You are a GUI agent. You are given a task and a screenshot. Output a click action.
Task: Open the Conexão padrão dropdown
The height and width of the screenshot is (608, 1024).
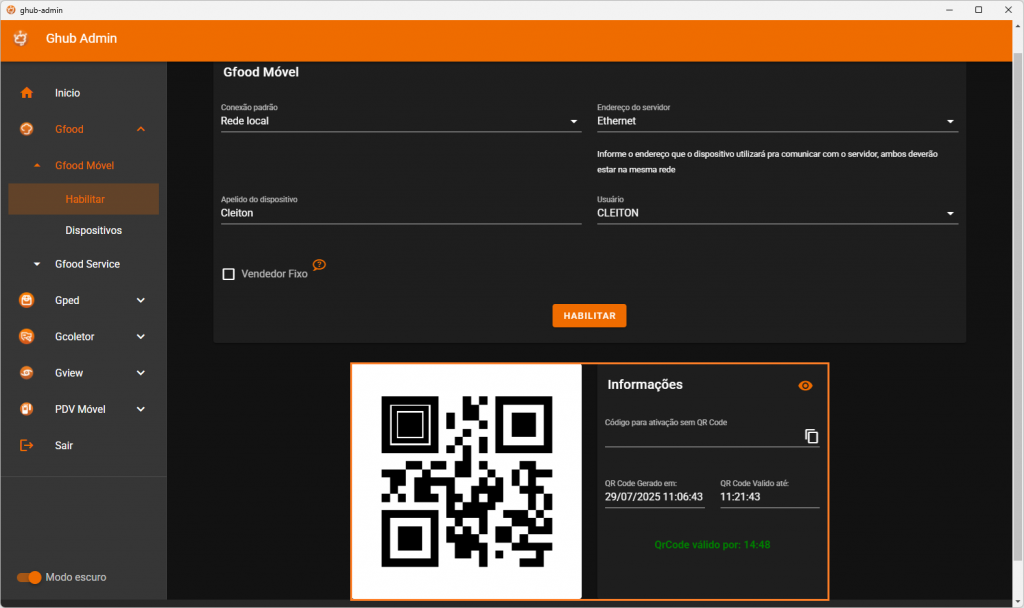pyautogui.click(x=401, y=121)
